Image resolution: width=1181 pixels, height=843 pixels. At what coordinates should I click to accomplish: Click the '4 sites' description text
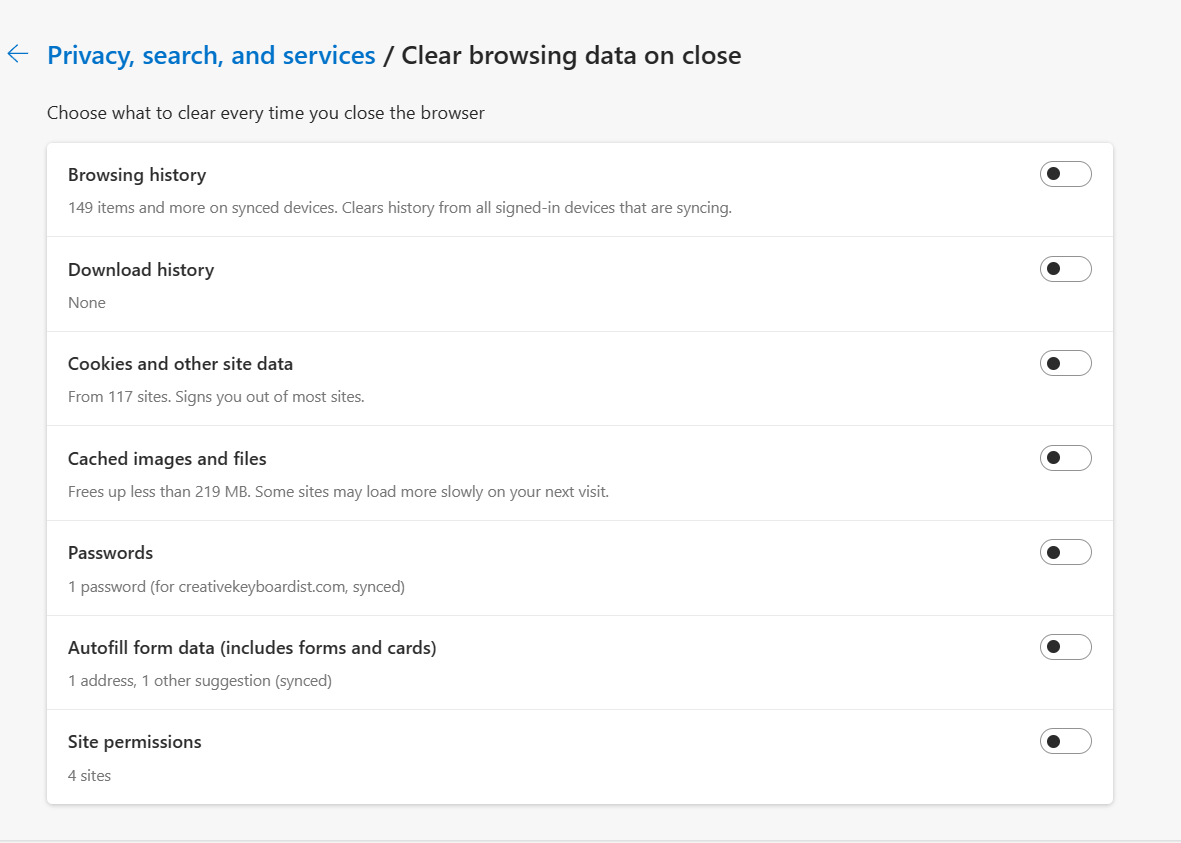89,775
